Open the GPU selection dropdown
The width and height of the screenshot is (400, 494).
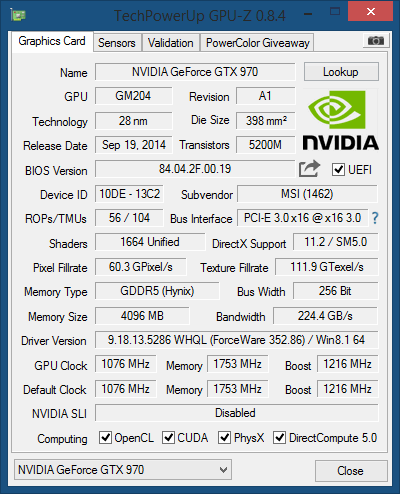tap(123, 470)
